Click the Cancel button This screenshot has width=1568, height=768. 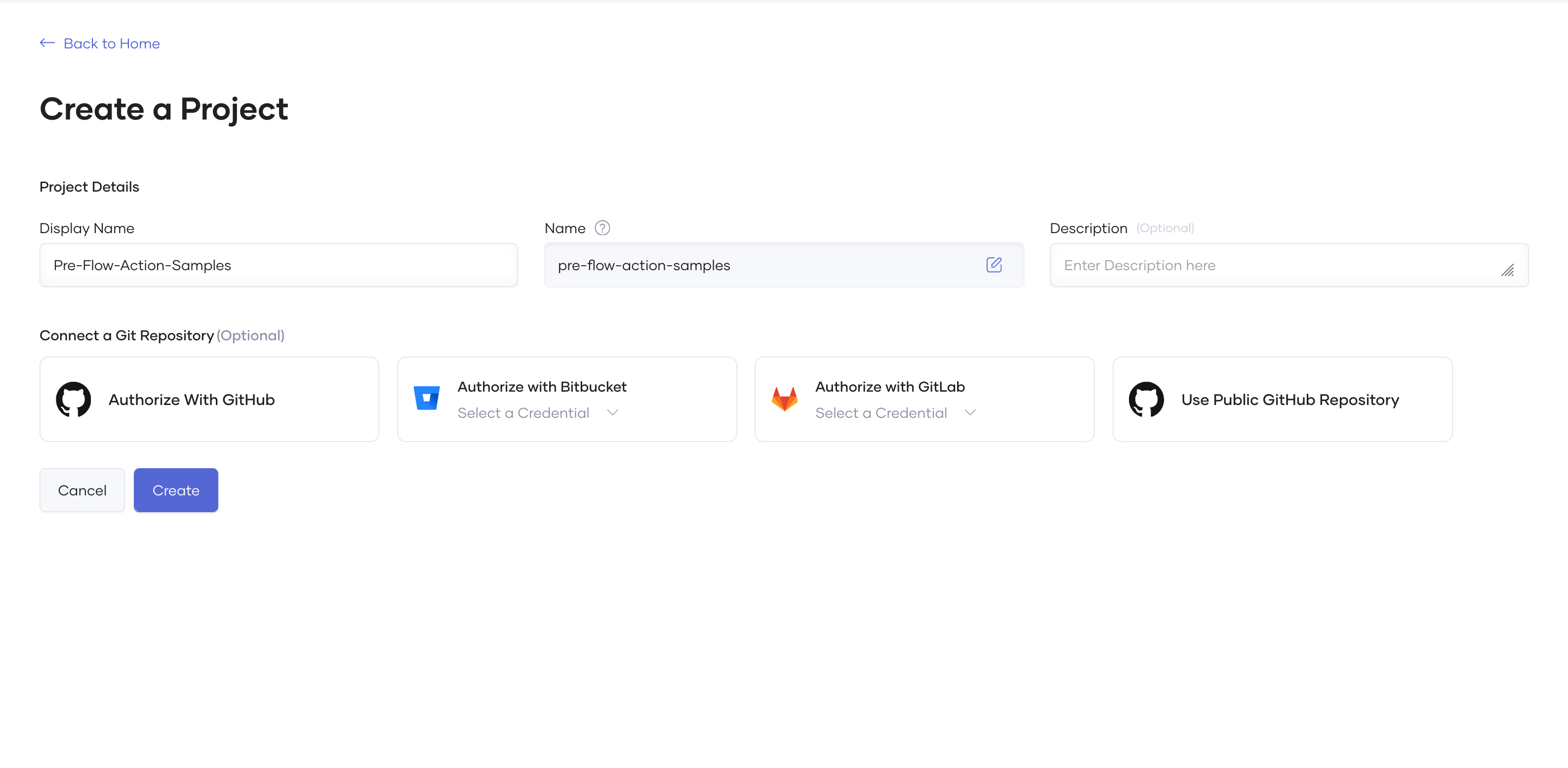pos(81,490)
